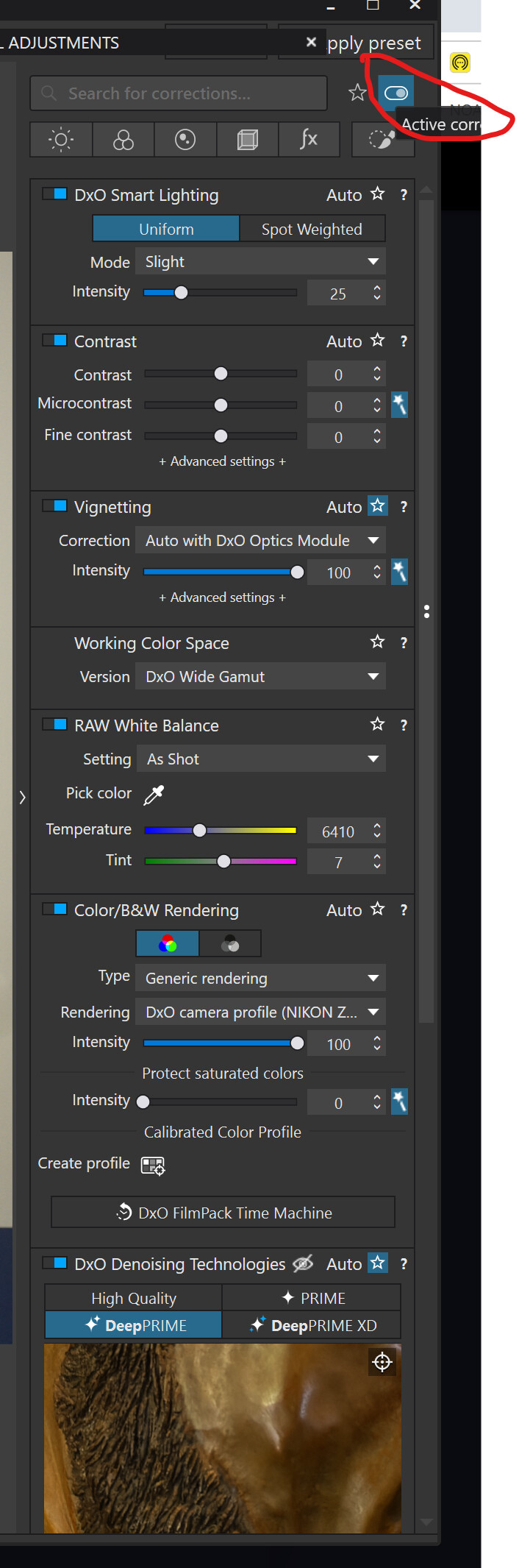Toggle RAW White Balance on/off
The height and width of the screenshot is (1568, 519).
[55, 725]
